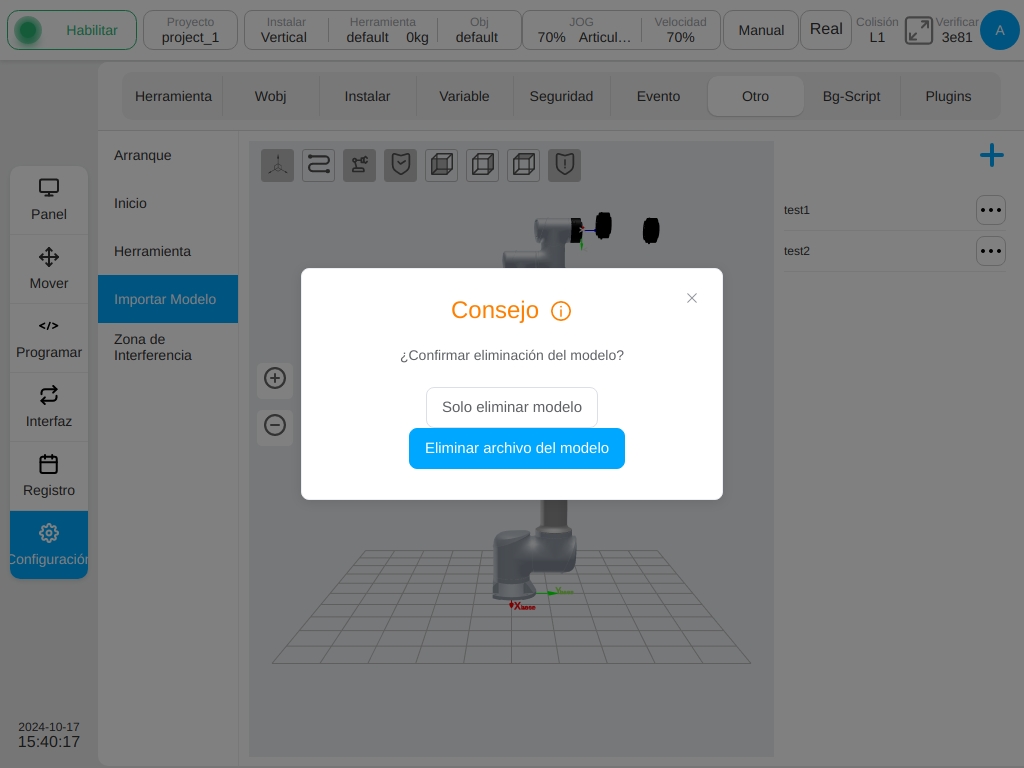Viewport: 1024px width, 768px height.
Task: Zoom out of the 3D view
Action: (275, 426)
